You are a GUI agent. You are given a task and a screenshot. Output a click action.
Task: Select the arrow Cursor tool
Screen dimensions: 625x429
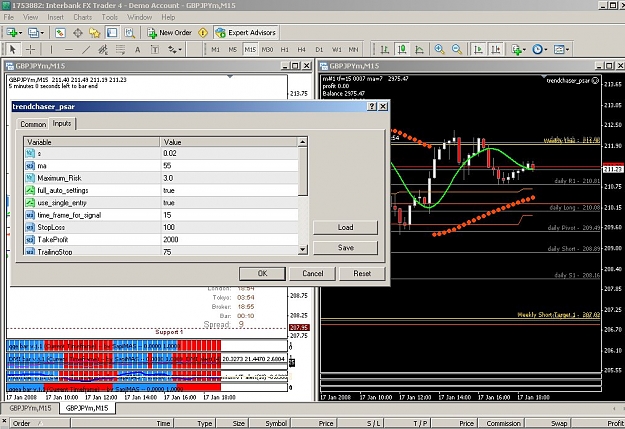point(13,49)
